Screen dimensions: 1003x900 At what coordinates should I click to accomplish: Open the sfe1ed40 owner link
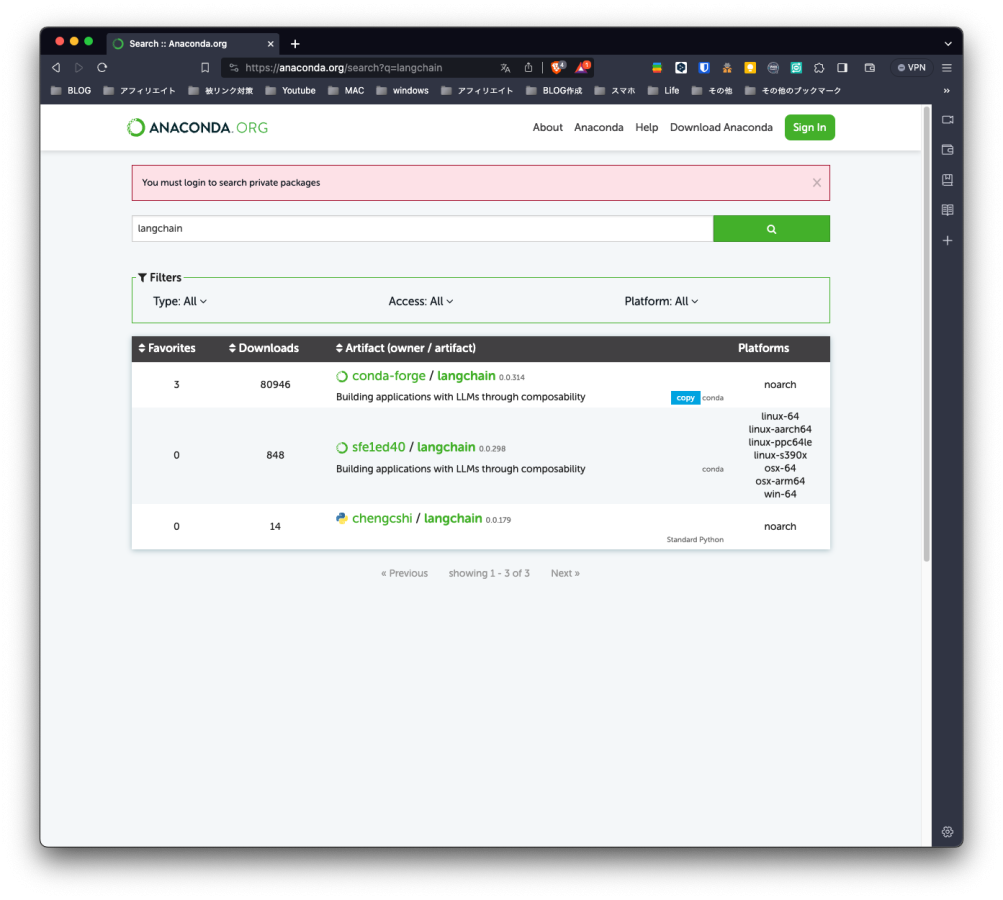click(x=379, y=447)
